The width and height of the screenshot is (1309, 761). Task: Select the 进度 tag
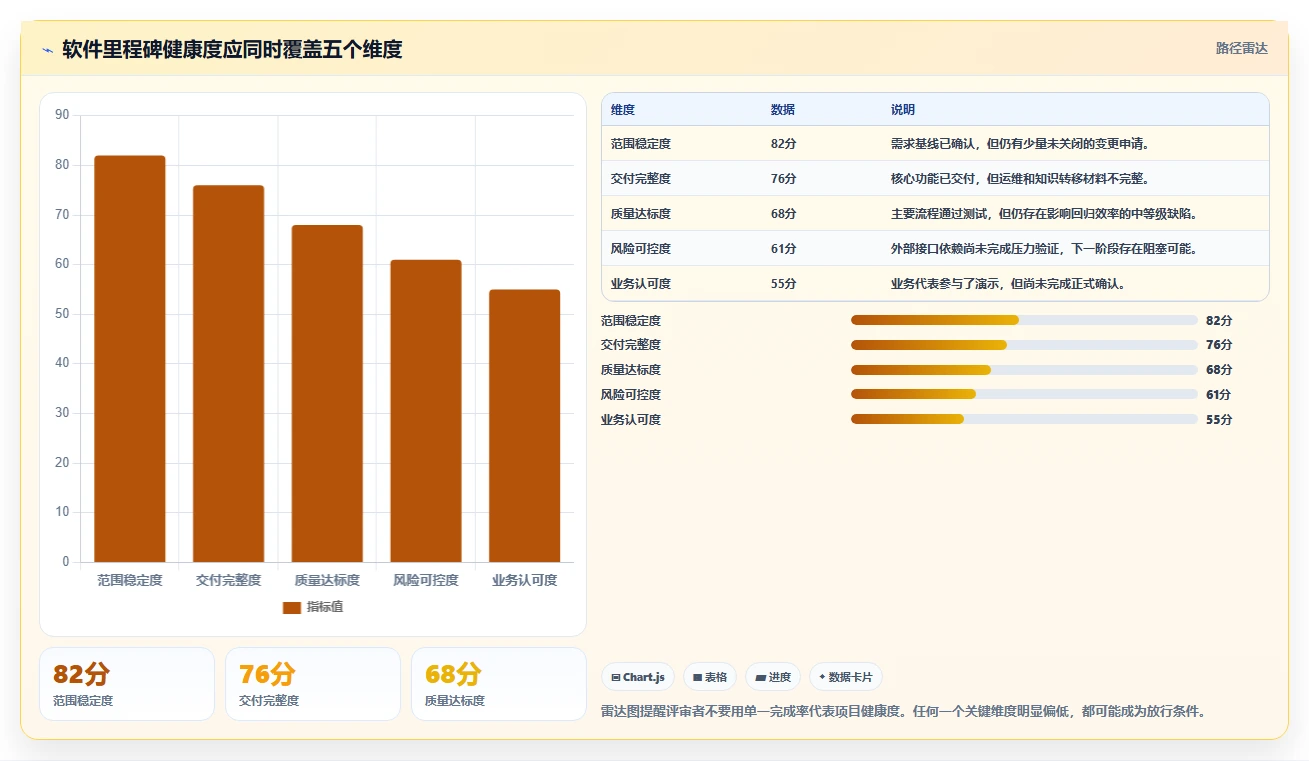[x=774, y=677]
